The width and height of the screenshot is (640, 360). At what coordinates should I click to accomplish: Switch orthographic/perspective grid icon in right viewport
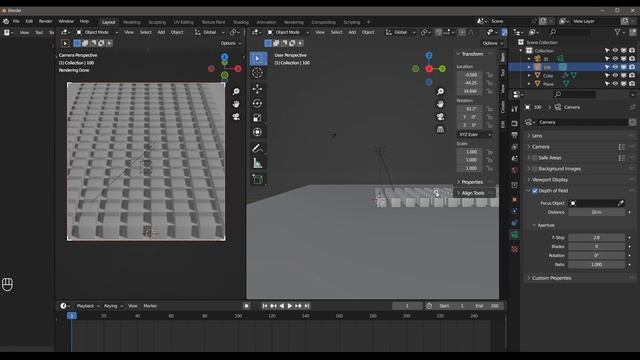point(440,129)
